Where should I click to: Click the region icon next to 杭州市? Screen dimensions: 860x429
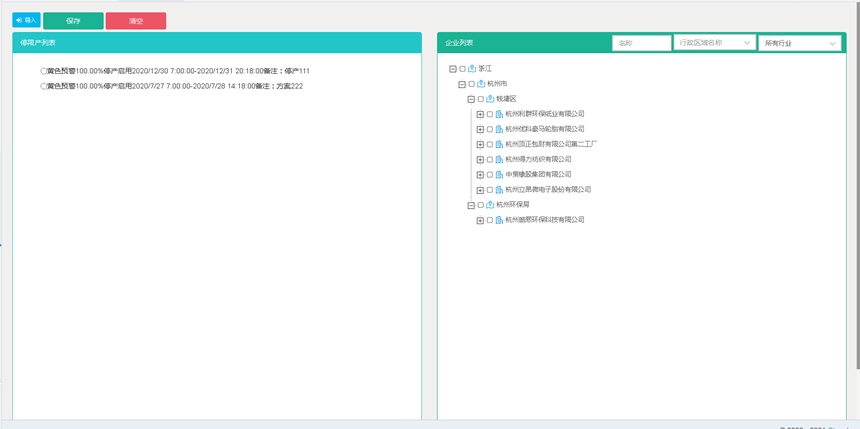coord(481,84)
